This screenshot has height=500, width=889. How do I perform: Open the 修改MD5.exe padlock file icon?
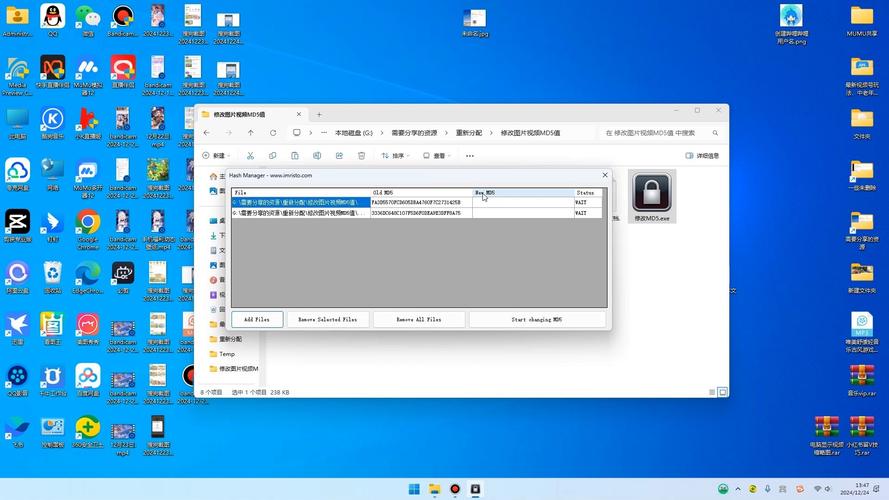click(652, 193)
